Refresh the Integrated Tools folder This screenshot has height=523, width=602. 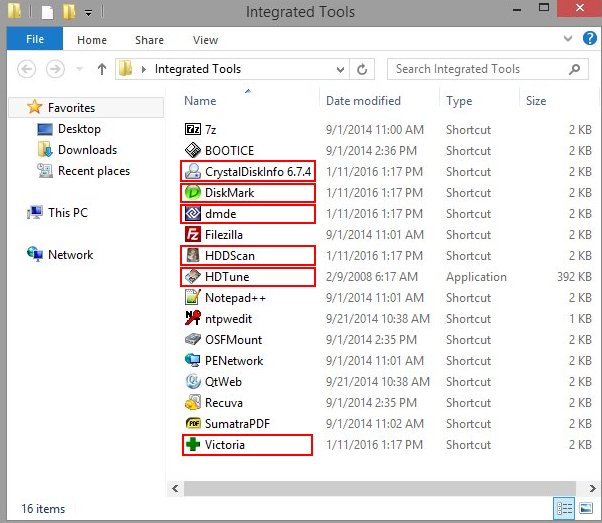(x=362, y=70)
